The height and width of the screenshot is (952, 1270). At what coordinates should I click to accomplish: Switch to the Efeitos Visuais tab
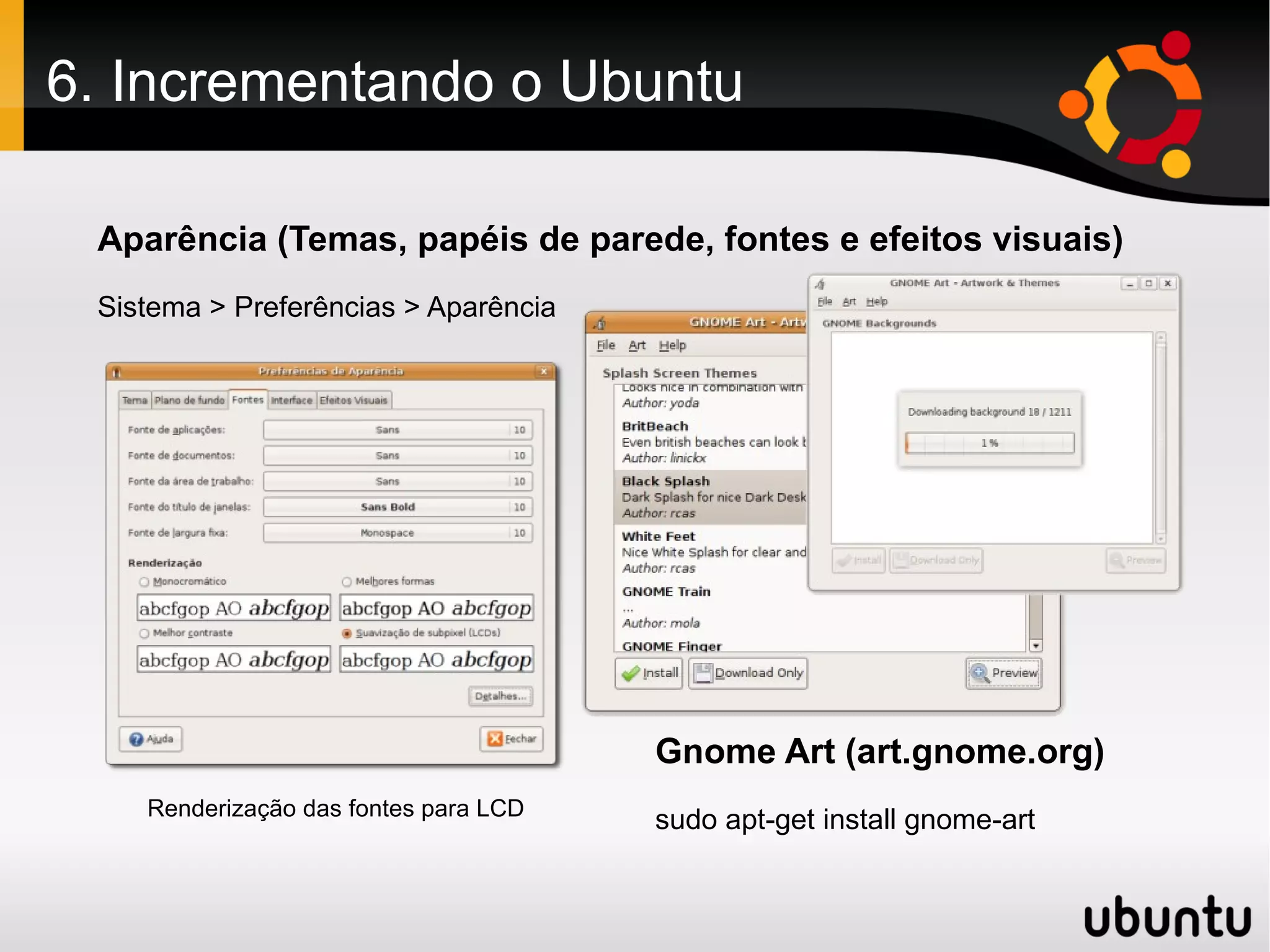click(x=353, y=401)
